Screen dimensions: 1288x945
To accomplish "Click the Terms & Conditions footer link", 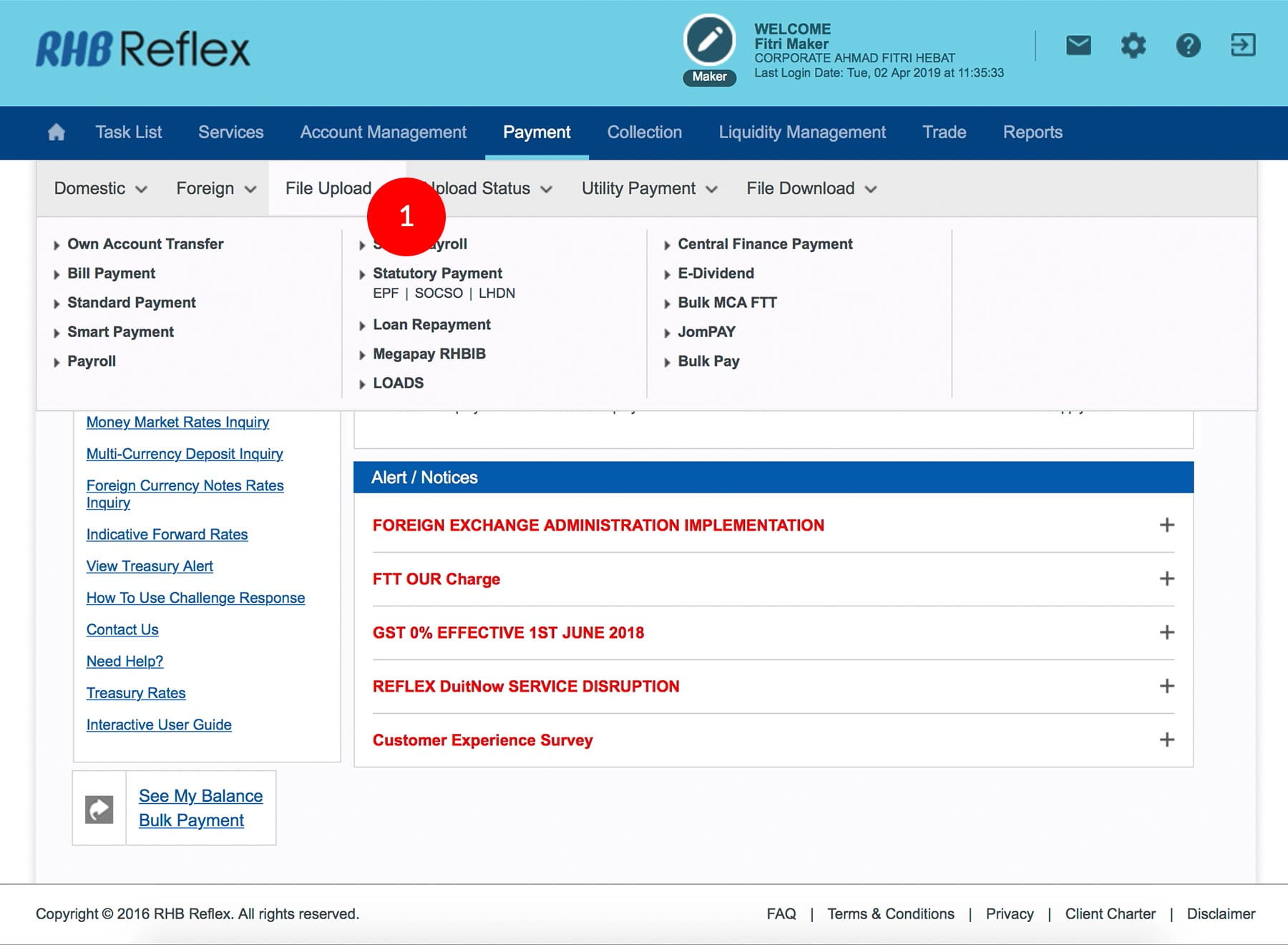I will [x=890, y=913].
